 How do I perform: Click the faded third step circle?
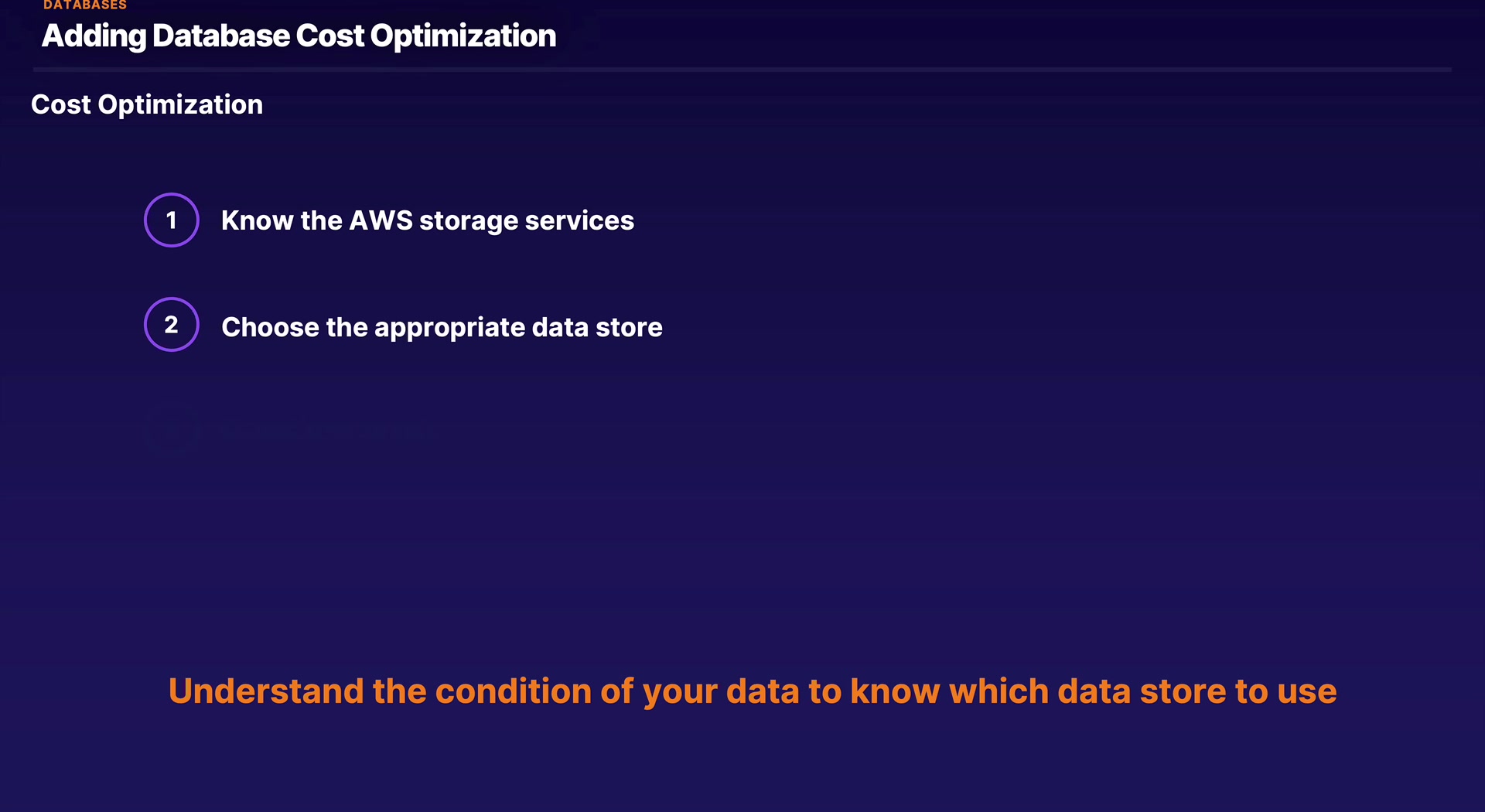(172, 430)
